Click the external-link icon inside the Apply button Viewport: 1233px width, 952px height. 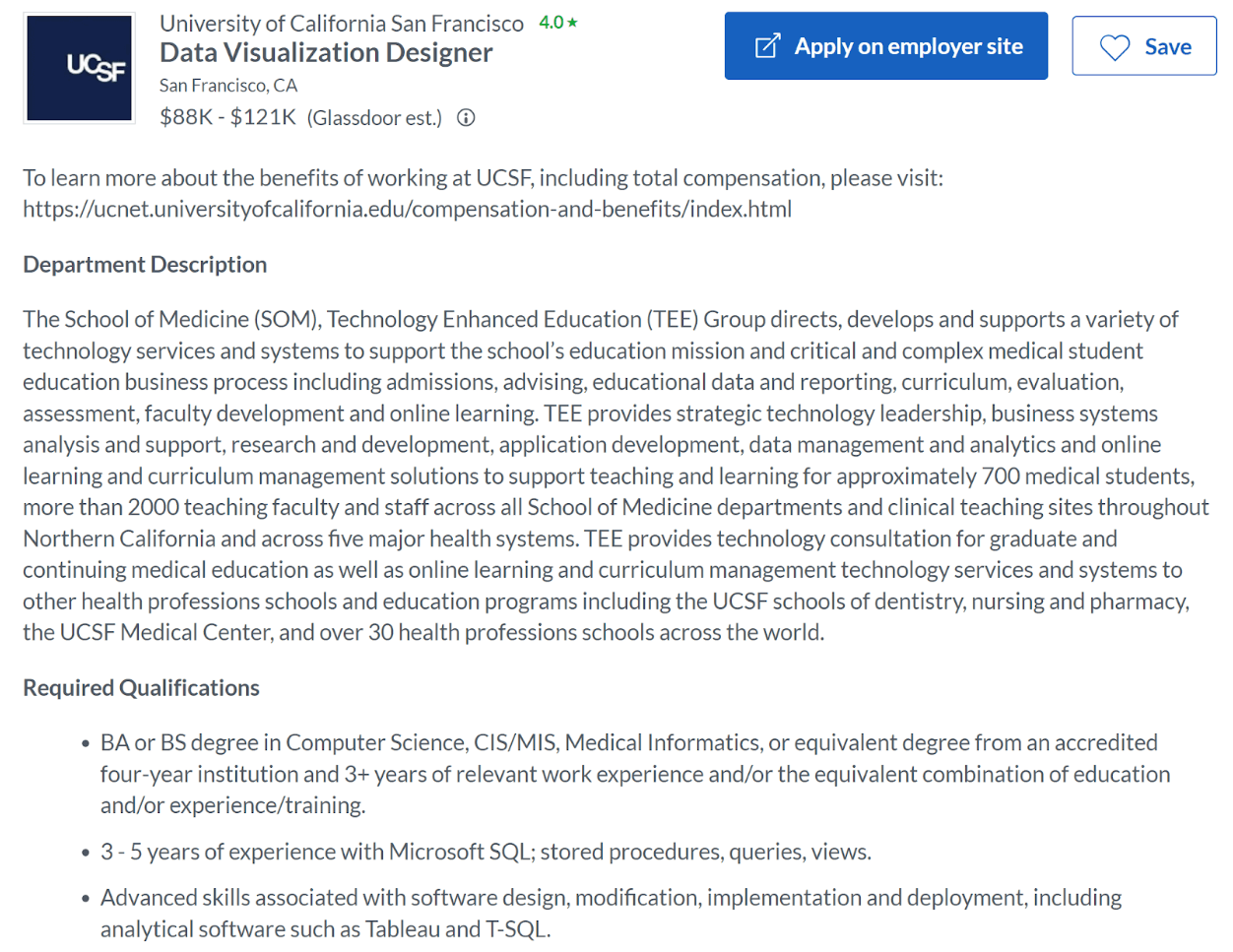(x=769, y=45)
